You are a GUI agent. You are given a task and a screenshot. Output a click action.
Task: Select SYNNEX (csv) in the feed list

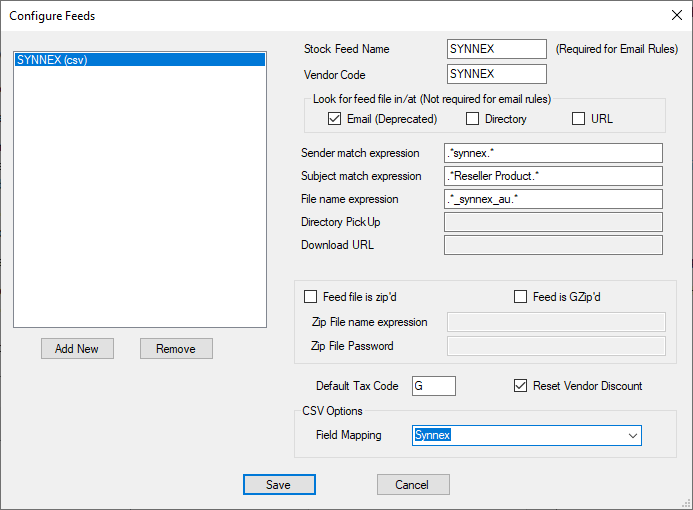[140, 60]
